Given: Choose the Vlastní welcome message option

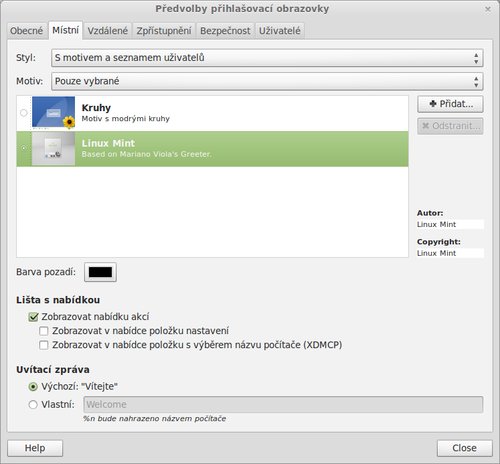Looking at the screenshot, I should [33, 405].
